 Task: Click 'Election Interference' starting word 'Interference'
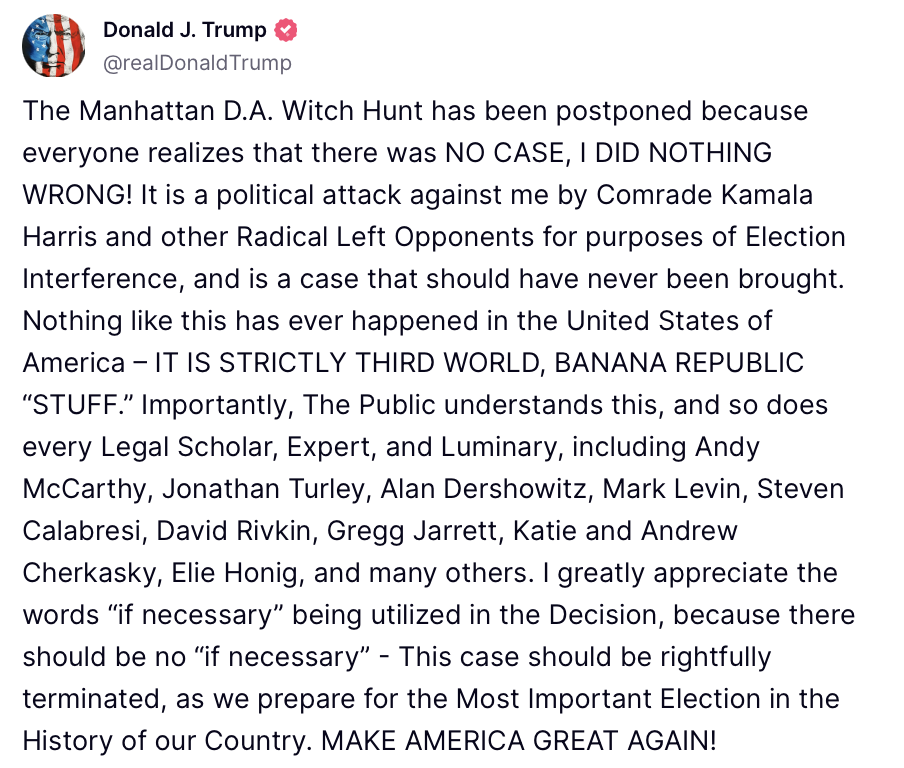point(103,279)
